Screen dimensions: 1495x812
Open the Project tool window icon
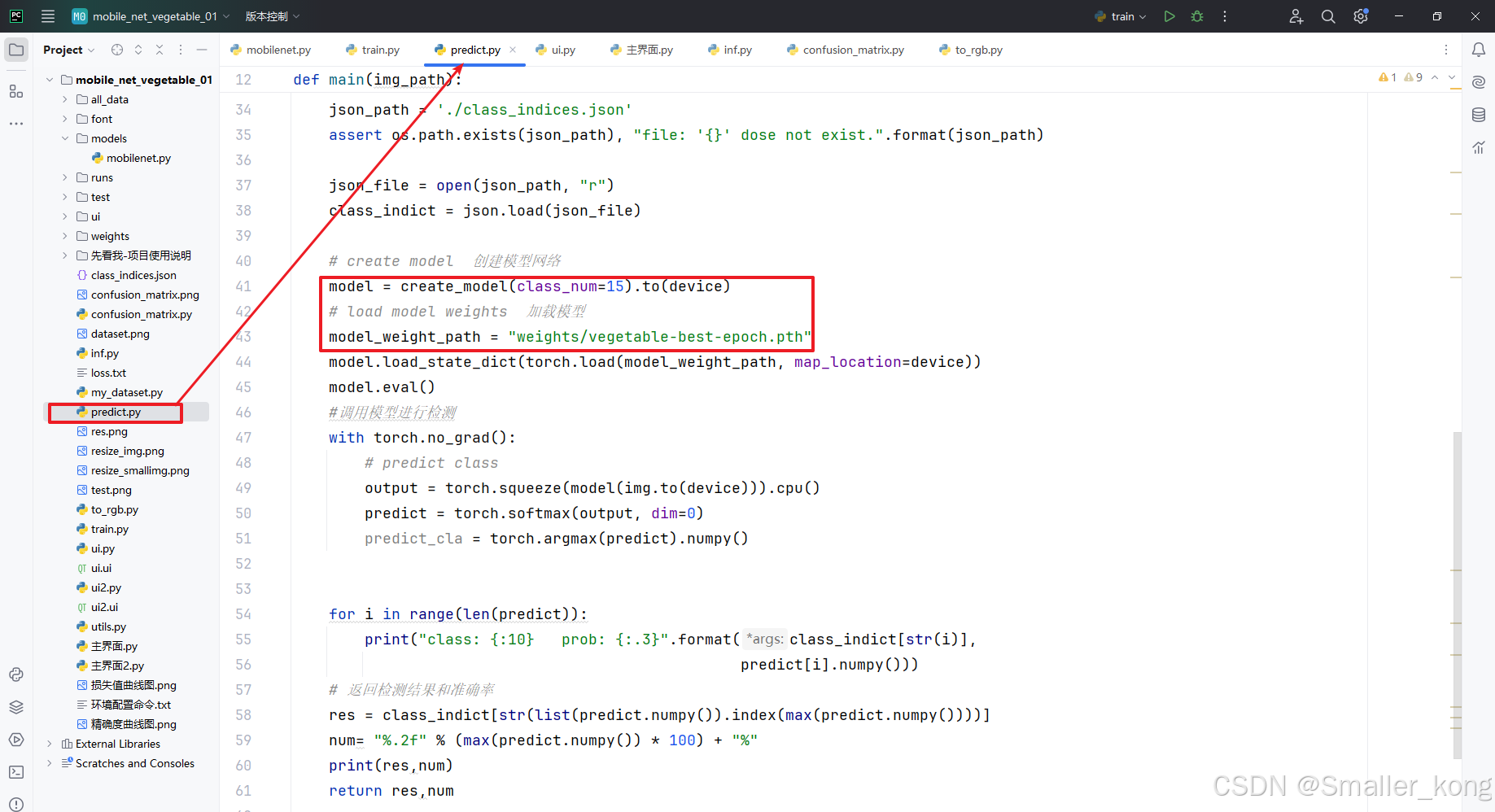click(16, 50)
